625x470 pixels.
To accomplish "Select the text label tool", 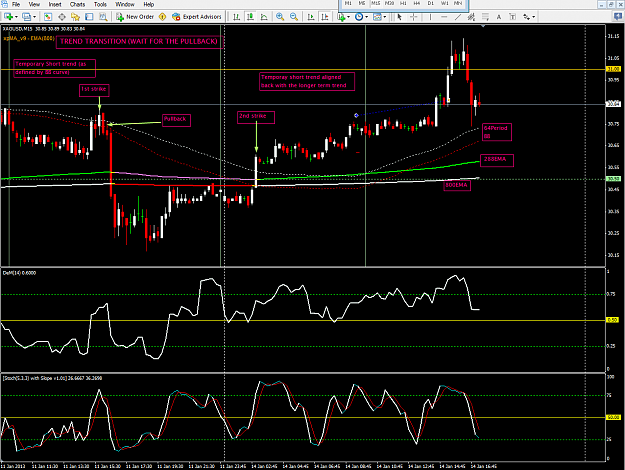I will pos(513,17).
